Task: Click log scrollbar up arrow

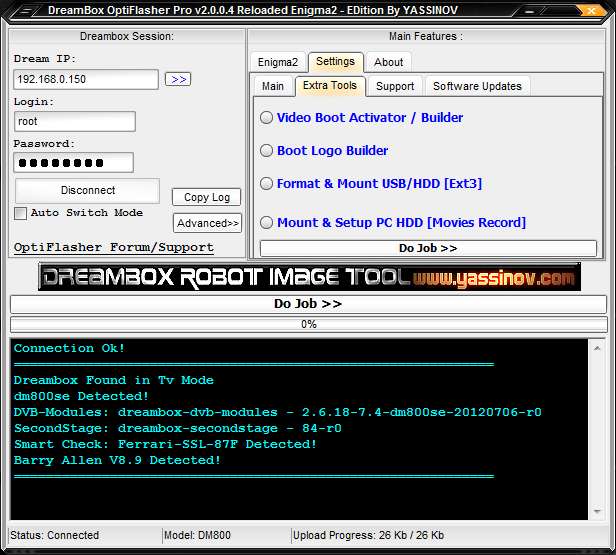Action: pos(597,348)
